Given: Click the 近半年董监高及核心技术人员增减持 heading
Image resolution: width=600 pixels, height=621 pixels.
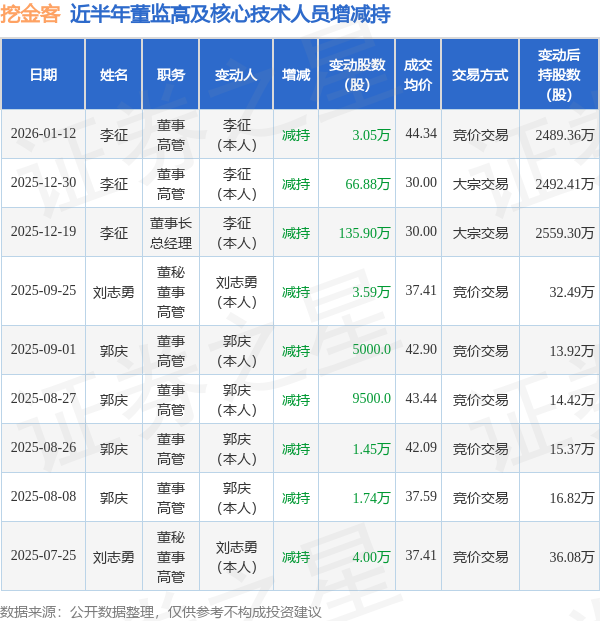Looking at the screenshot, I should click(230, 14).
